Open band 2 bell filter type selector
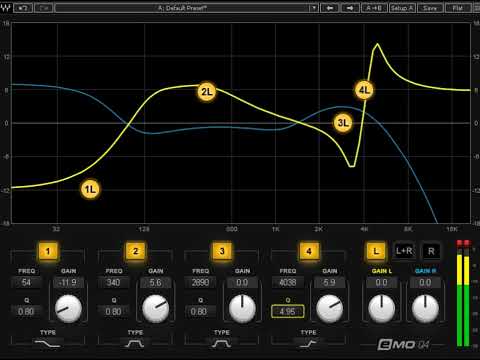The width and height of the screenshot is (480, 360). point(135,343)
